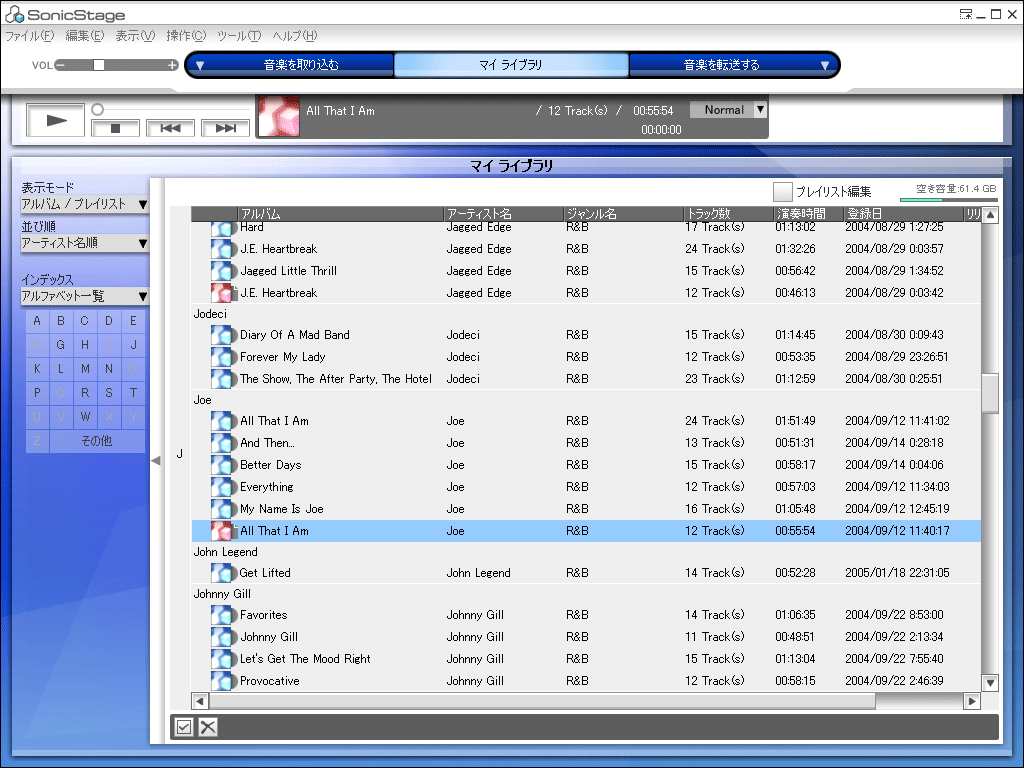Decrease volume with the minus icon
Screen dimensions: 1024x768
click(60, 65)
